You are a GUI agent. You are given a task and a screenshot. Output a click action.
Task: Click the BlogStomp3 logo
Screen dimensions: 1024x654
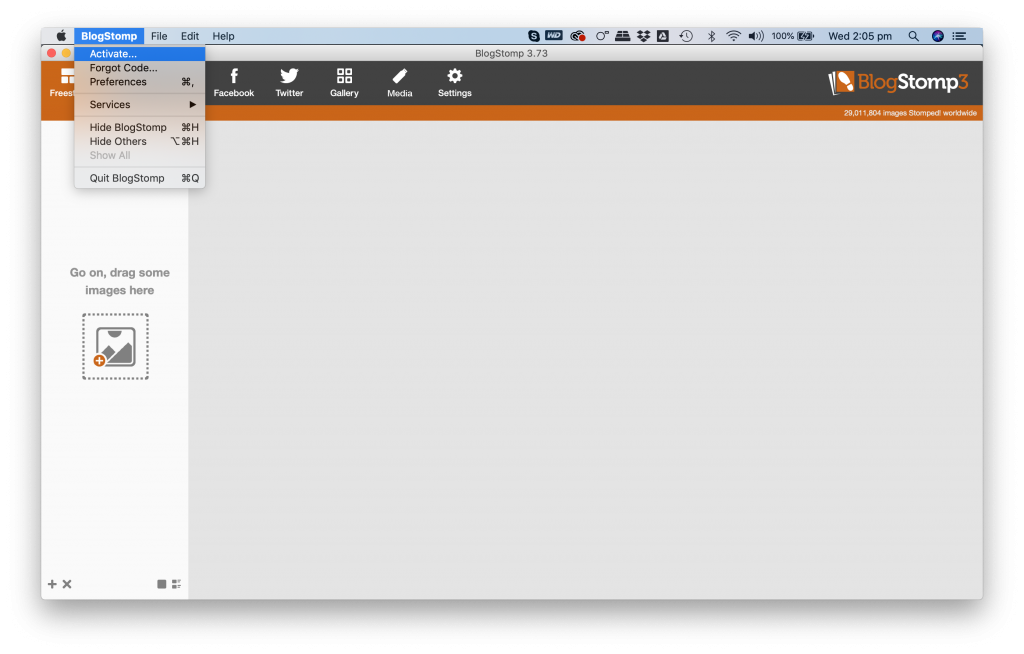(898, 82)
